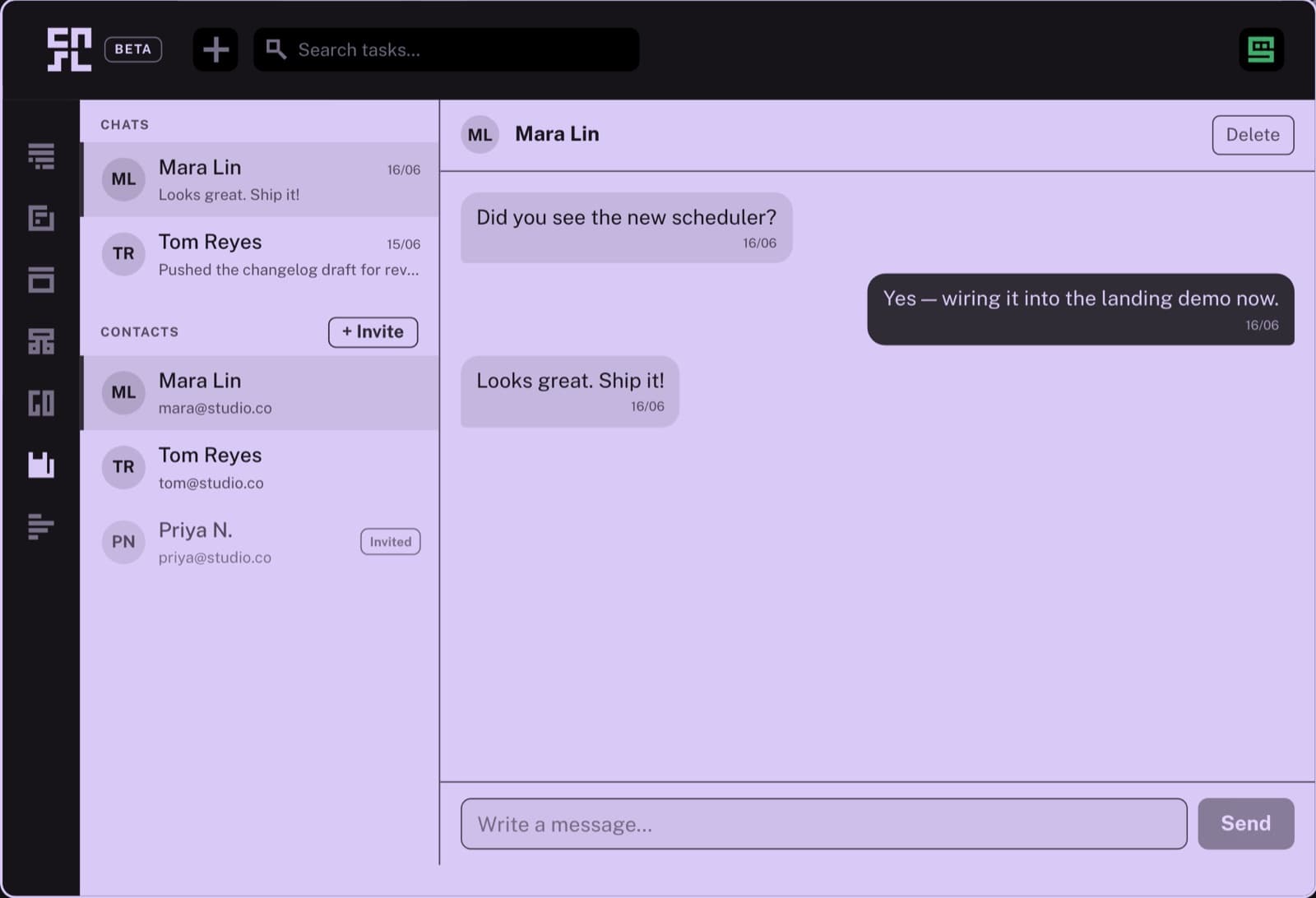Click the 16/06 date on Mara Lin chat row
Image resolution: width=1316 pixels, height=898 pixels.
(x=404, y=170)
